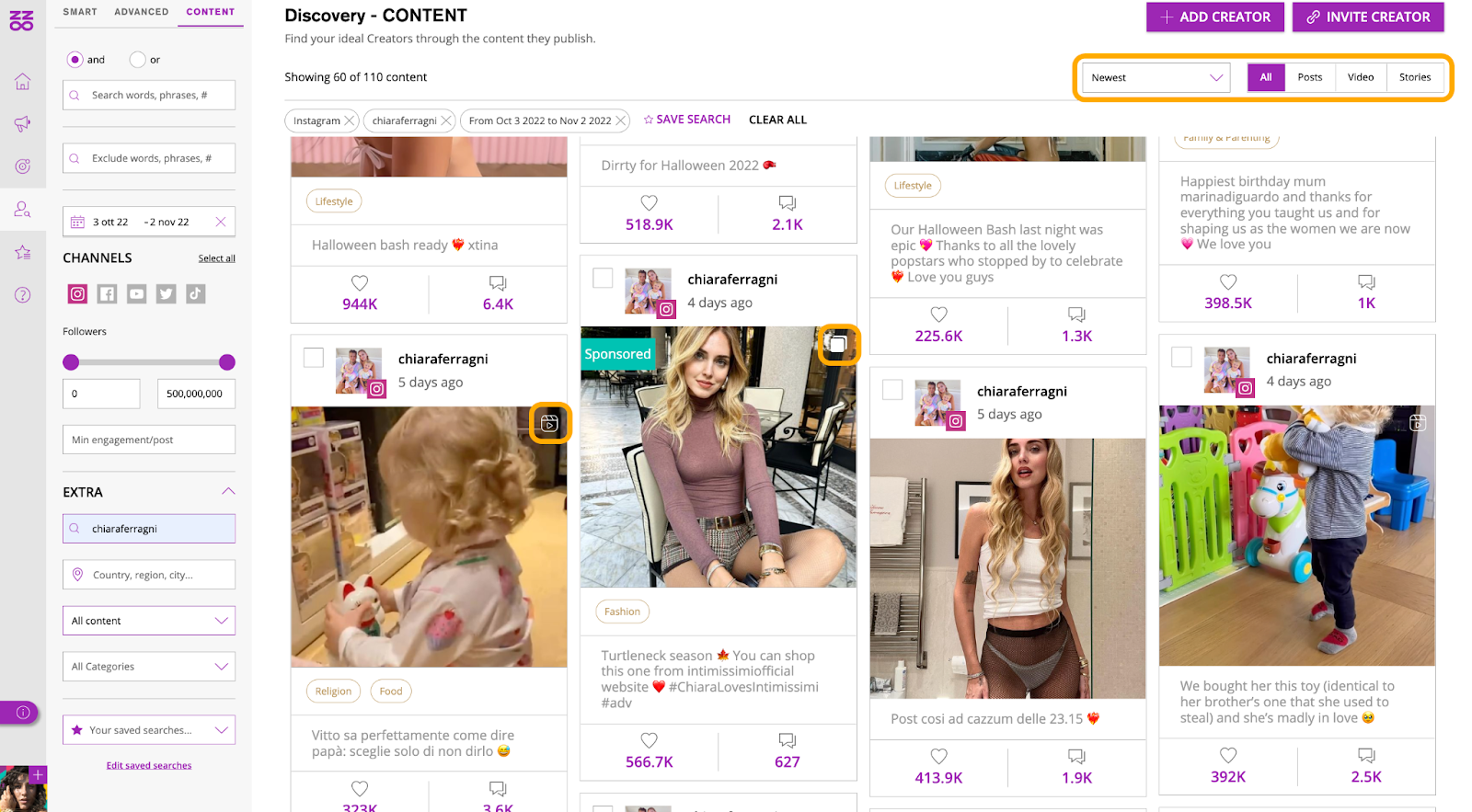This screenshot has height=812, width=1472.
Task: Click the app logo at top left
Action: pos(21,20)
